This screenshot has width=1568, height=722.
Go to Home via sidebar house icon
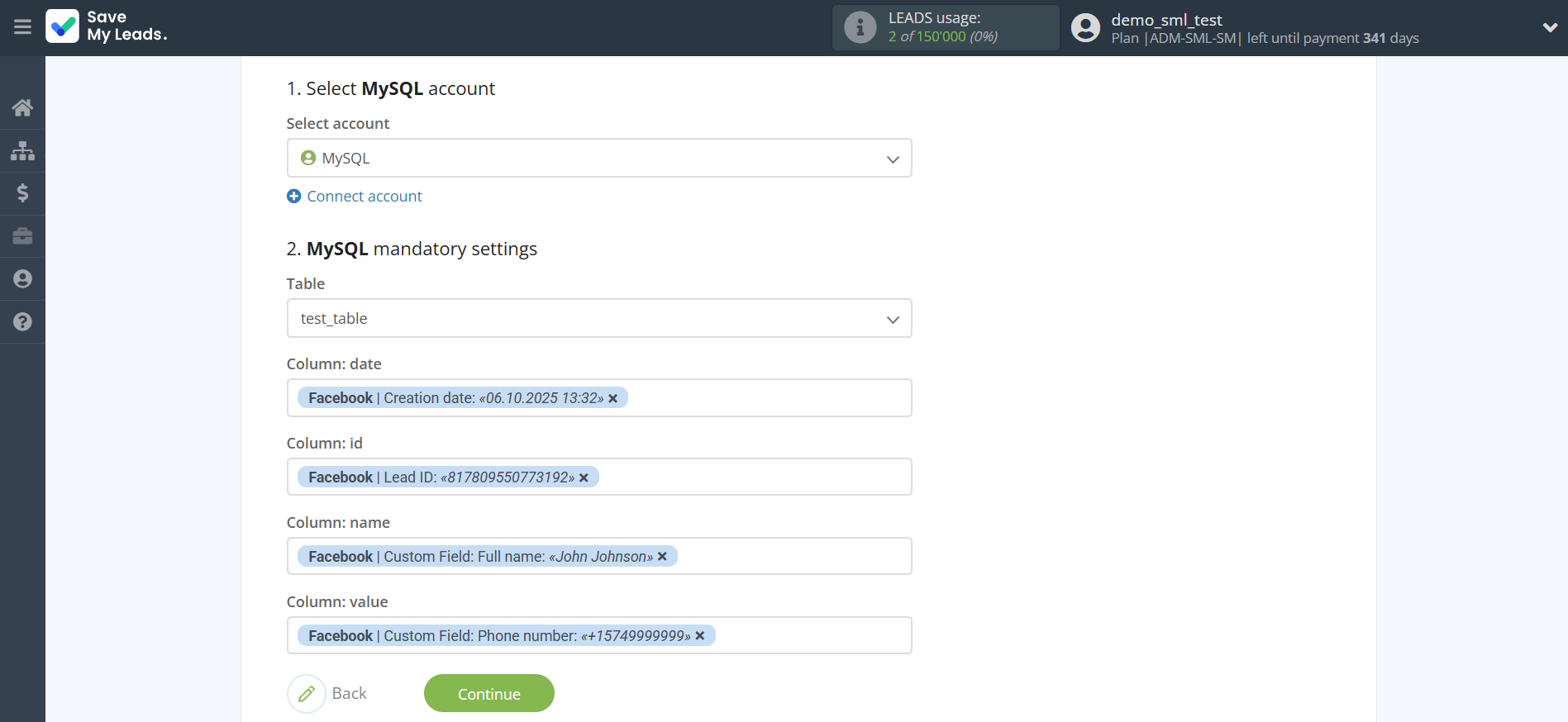coord(22,107)
